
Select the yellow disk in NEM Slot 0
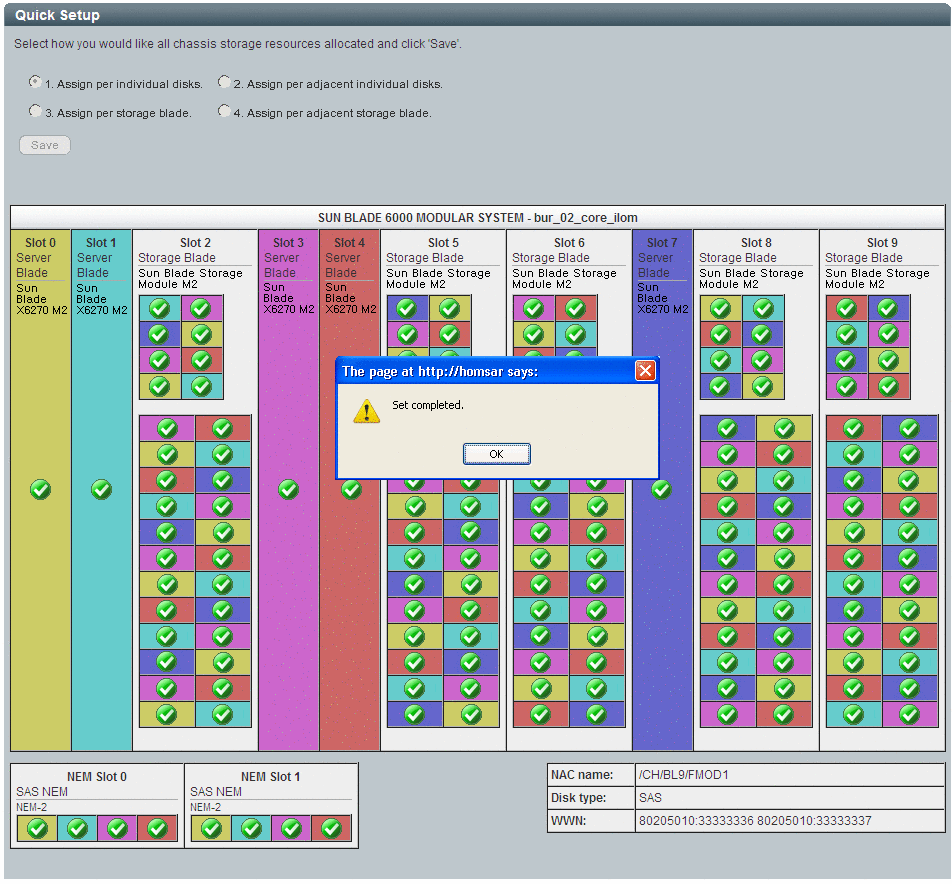(x=37, y=828)
